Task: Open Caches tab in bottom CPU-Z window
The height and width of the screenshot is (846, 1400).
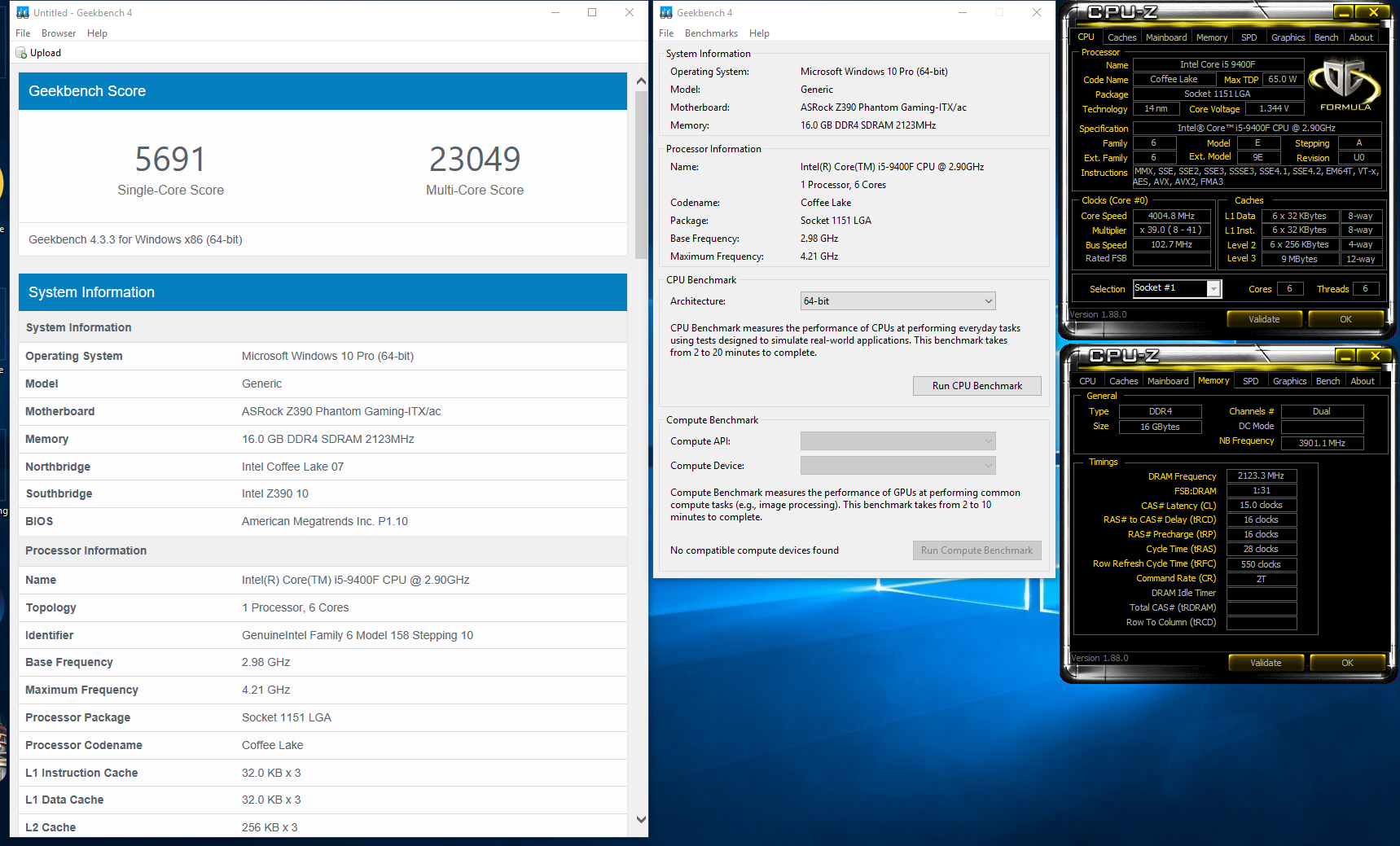Action: (x=1124, y=381)
